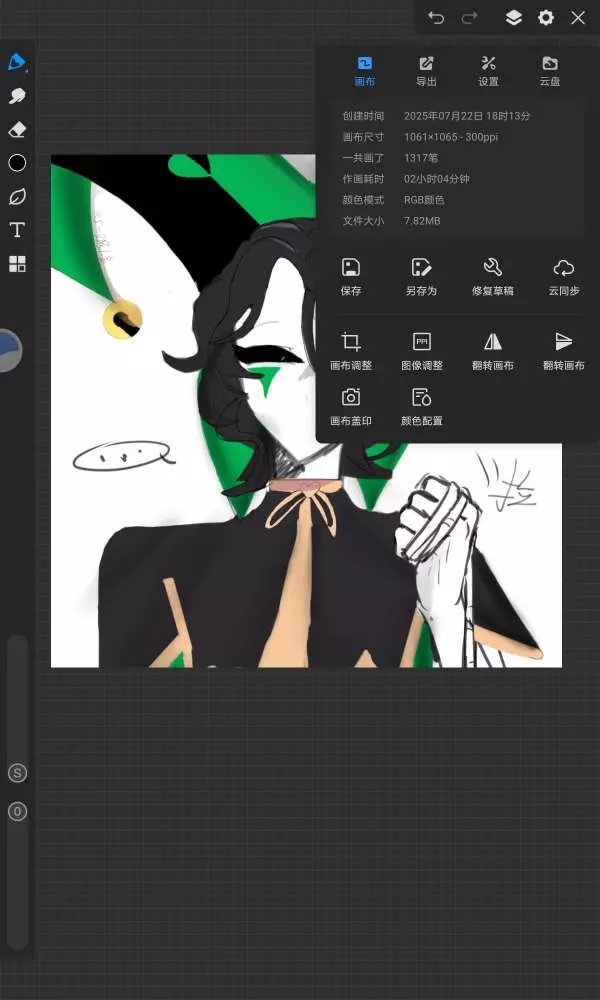Select the Text tool
The image size is (600, 1000).
(17, 230)
